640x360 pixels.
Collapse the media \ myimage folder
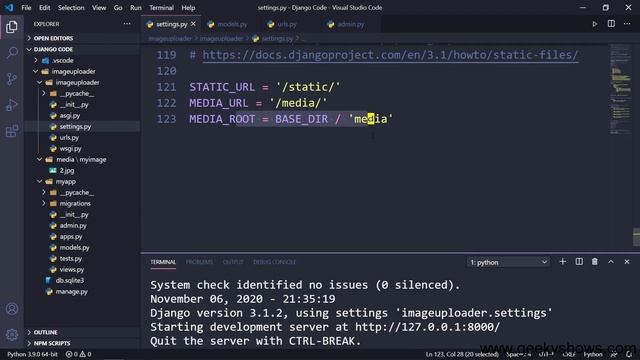click(x=81, y=160)
